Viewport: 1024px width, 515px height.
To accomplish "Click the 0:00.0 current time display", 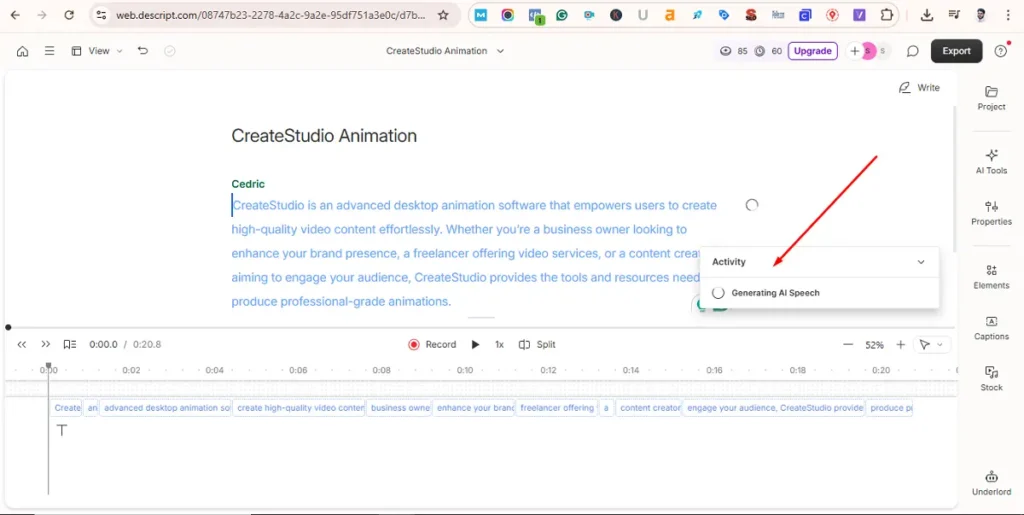I will [103, 345].
